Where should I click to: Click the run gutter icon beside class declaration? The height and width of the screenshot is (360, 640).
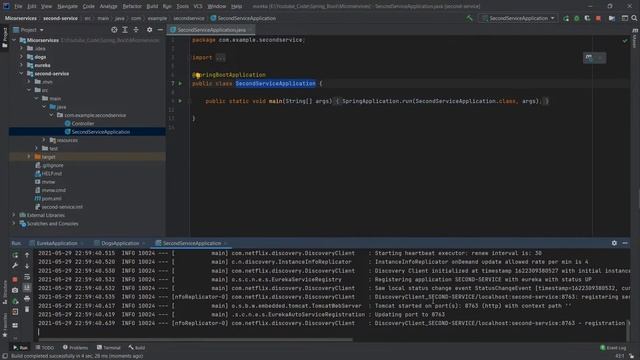180,83
